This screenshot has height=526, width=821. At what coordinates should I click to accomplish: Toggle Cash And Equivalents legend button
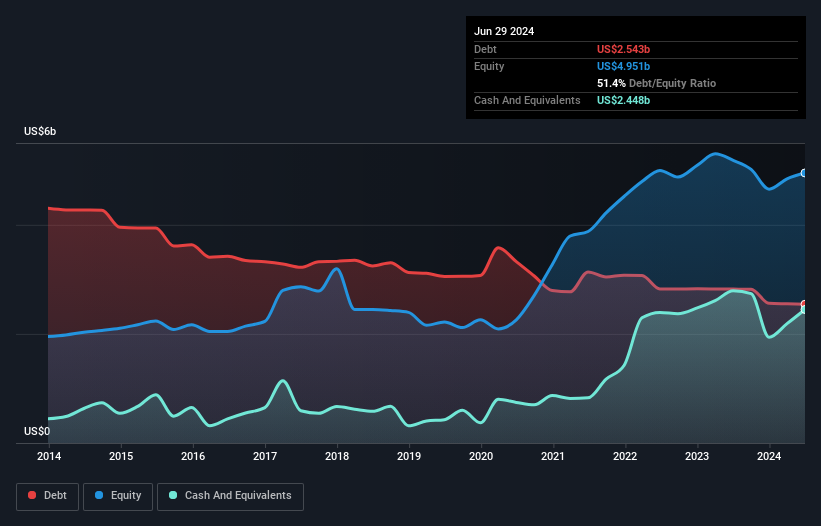coord(230,496)
